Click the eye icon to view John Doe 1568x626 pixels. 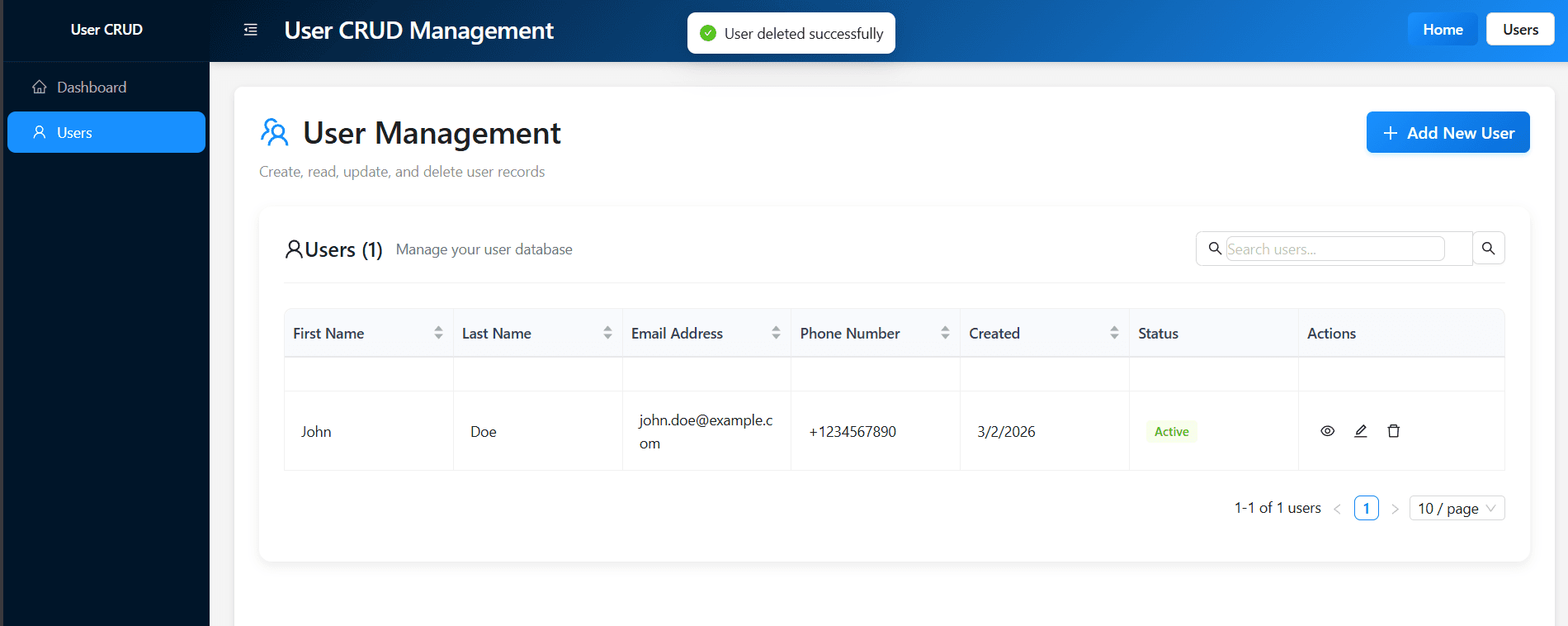1327,431
